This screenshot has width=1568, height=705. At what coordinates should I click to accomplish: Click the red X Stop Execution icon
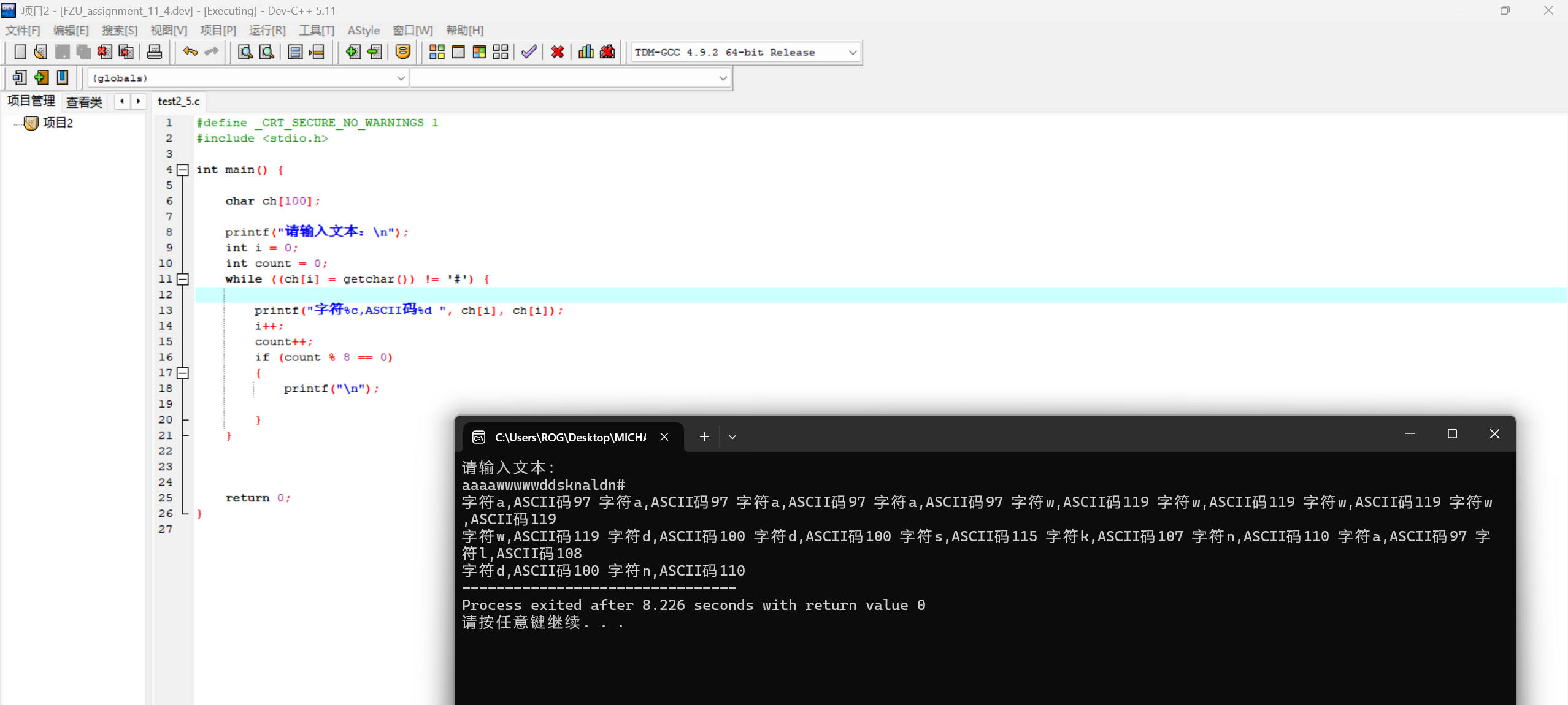[x=558, y=52]
